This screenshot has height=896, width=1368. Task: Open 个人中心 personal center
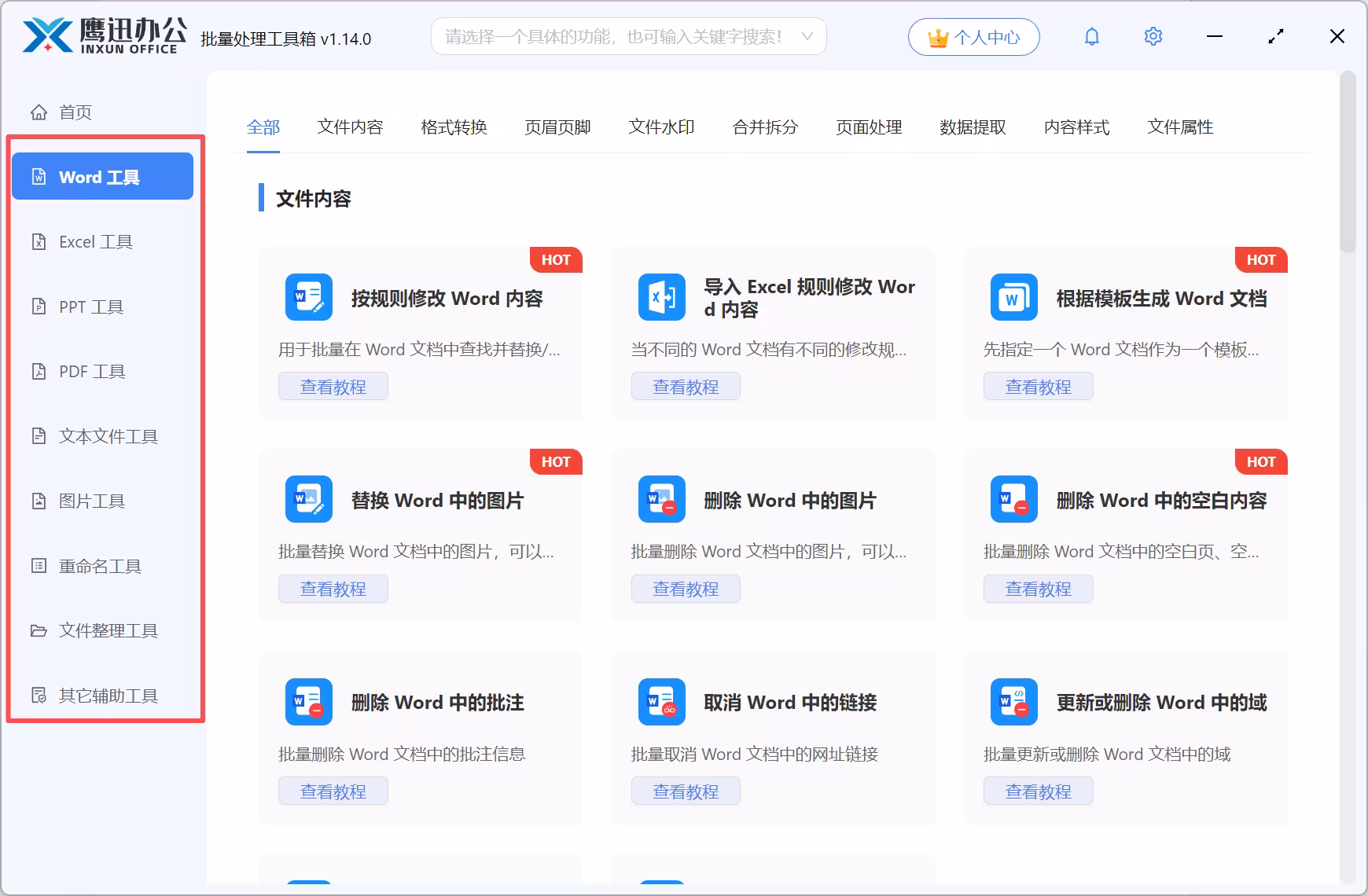973,36
